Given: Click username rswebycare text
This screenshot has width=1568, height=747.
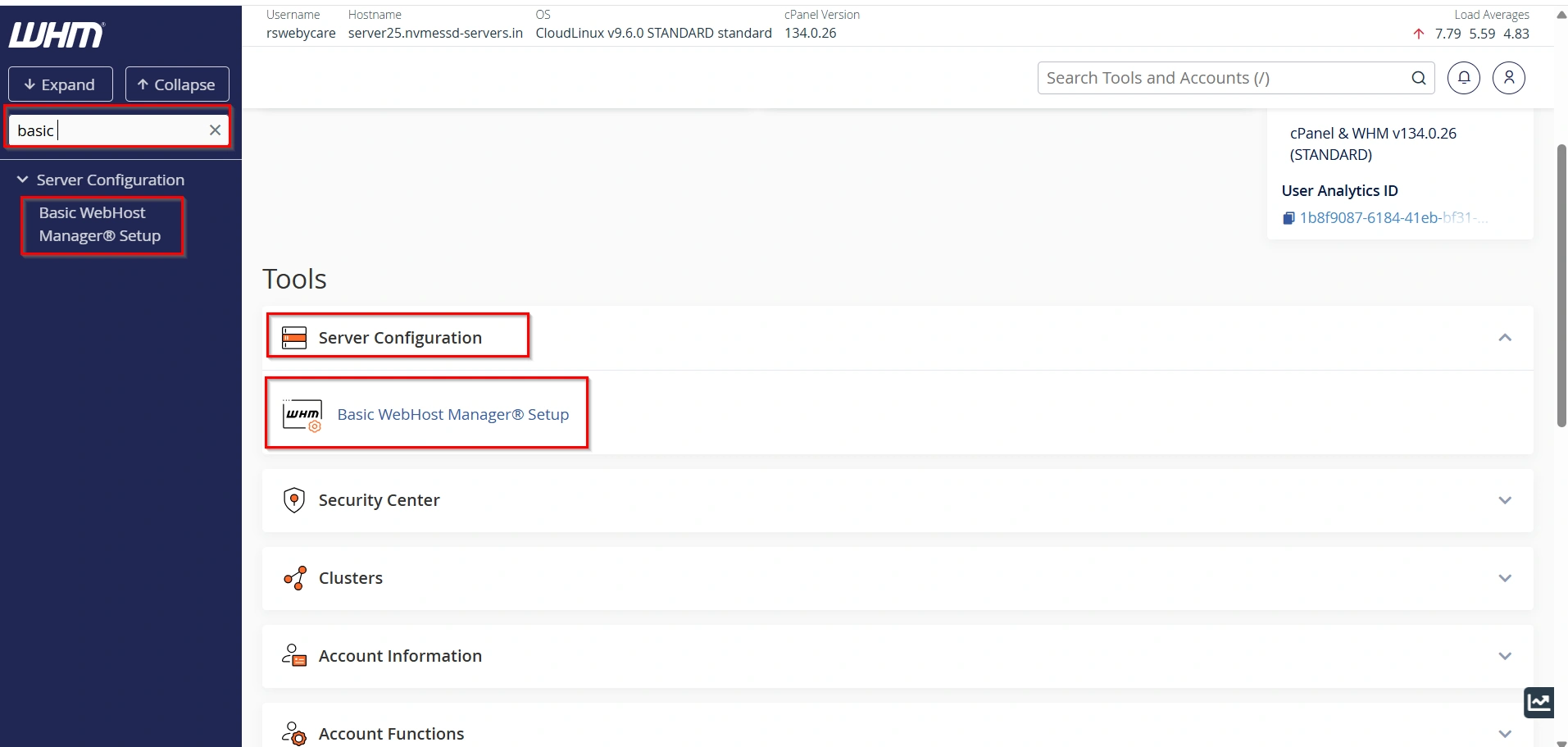Looking at the screenshot, I should pos(301,34).
